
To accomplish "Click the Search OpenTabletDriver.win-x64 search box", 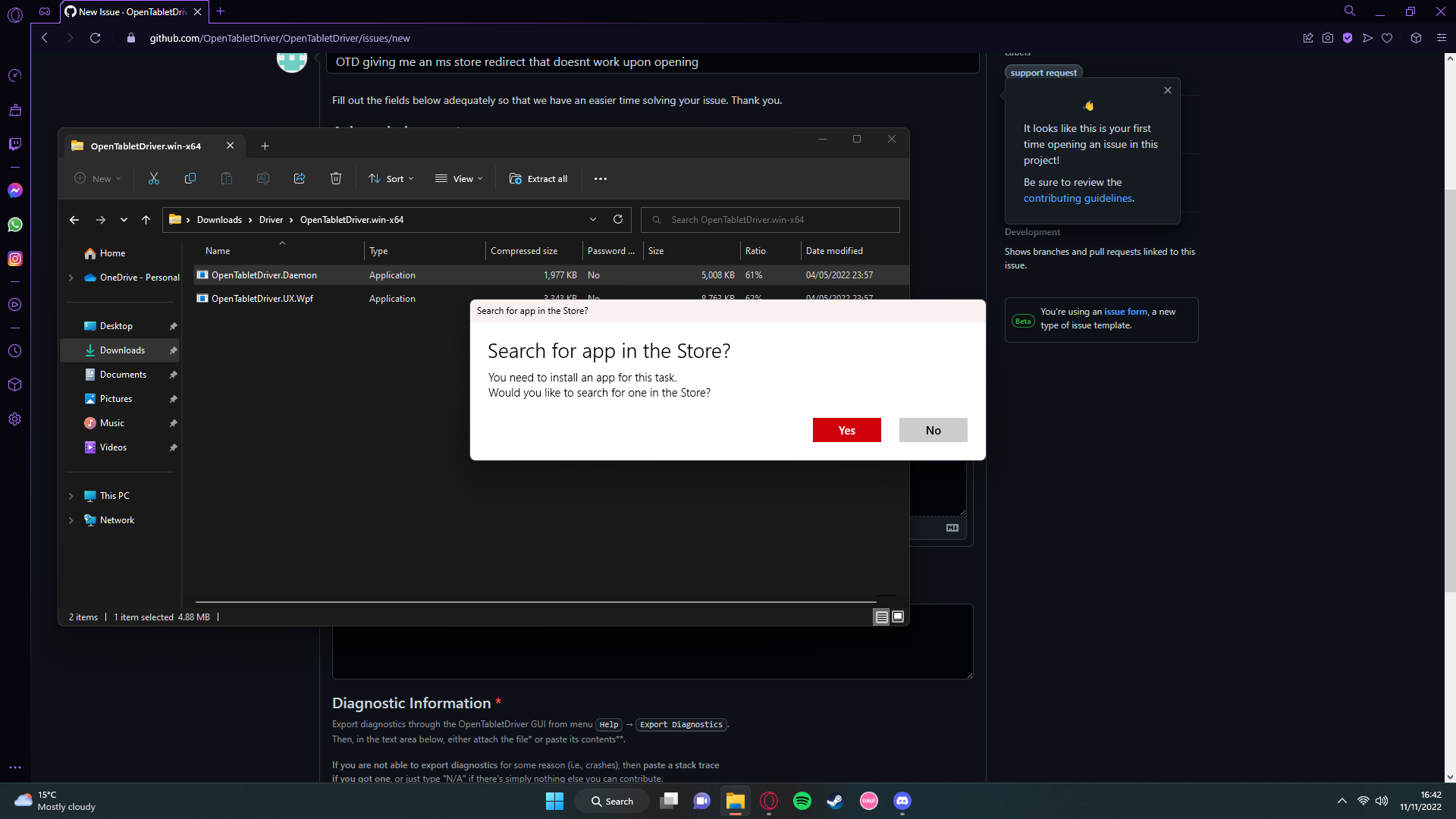I will (x=770, y=219).
